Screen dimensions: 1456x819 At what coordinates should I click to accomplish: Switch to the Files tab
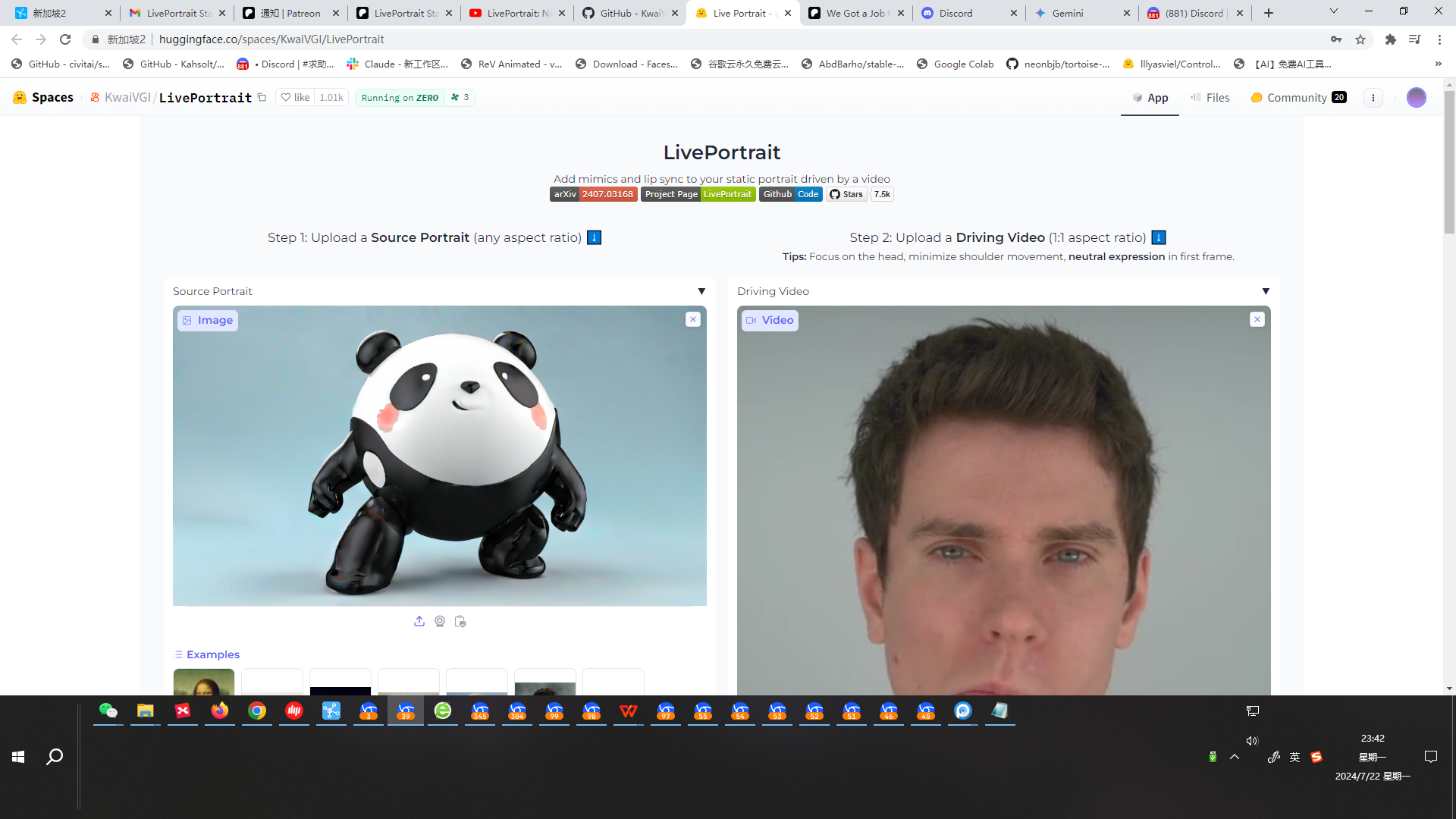1210,97
